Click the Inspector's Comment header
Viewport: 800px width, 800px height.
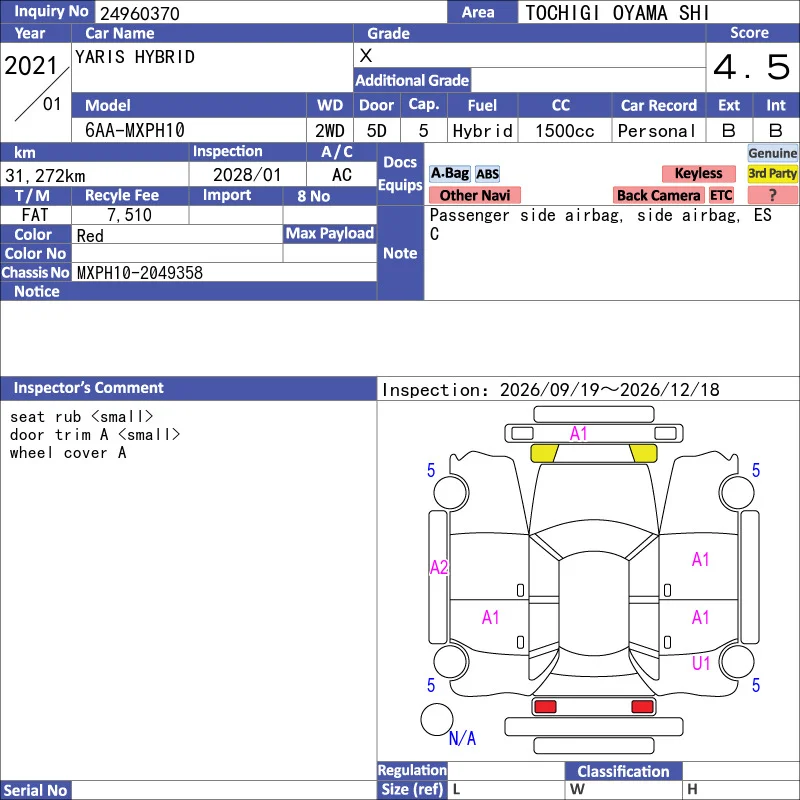click(89, 388)
